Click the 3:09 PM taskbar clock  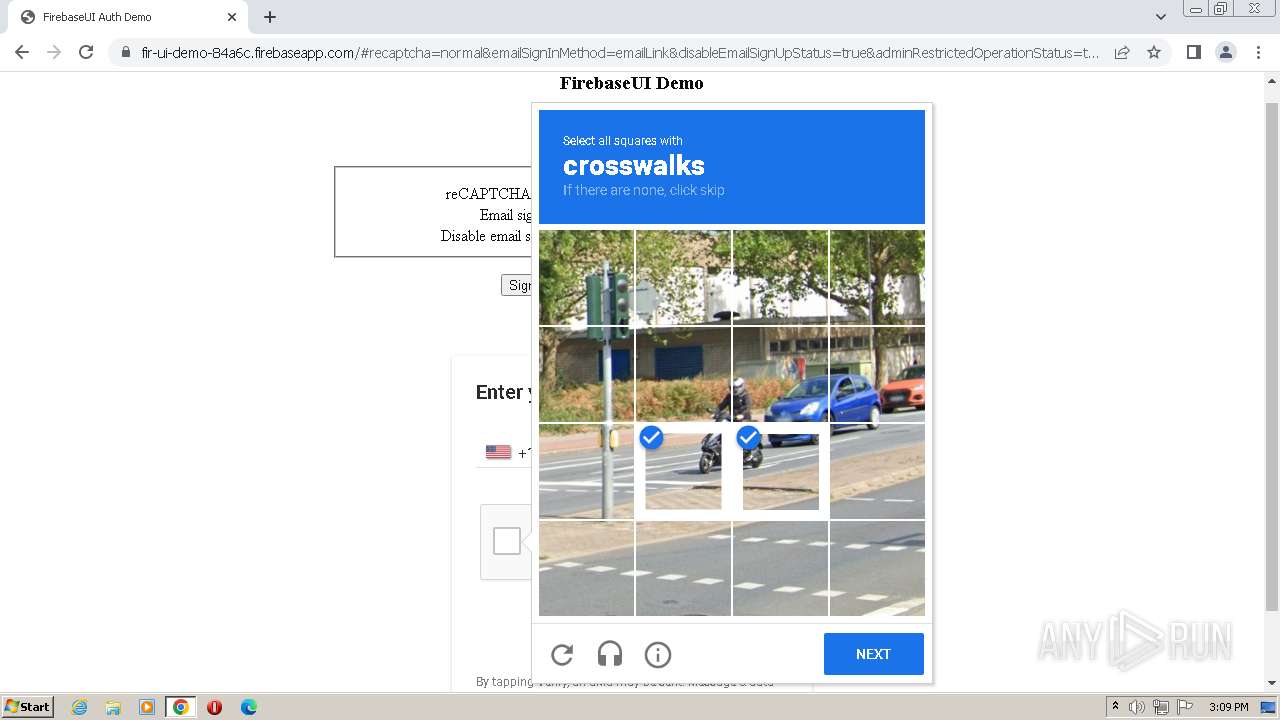point(1228,707)
